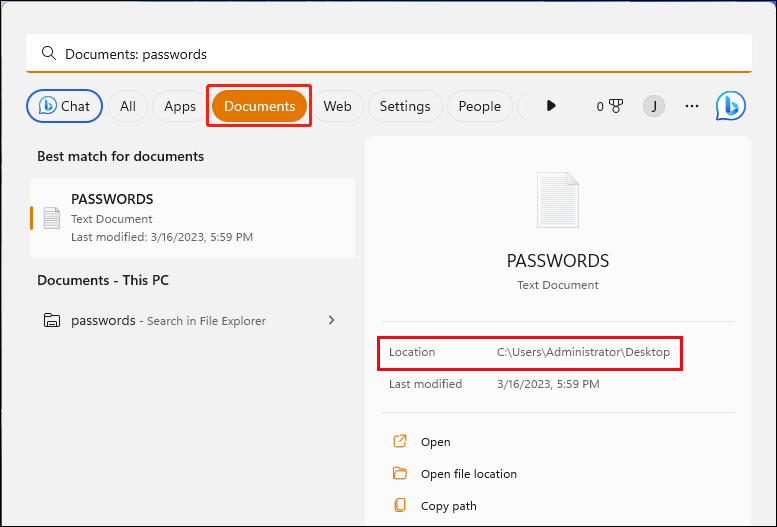Image resolution: width=777 pixels, height=527 pixels.
Task: Select the PASSWORDS best match result
Action: tap(192, 218)
